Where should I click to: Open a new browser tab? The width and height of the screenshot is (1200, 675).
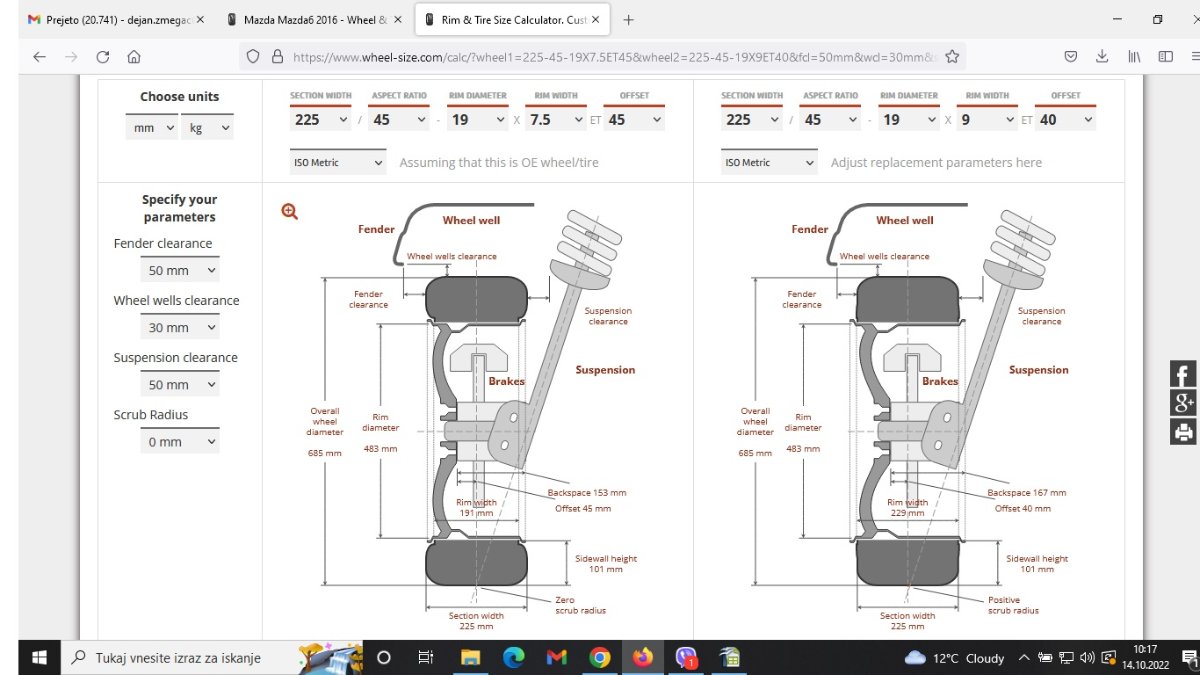(628, 19)
